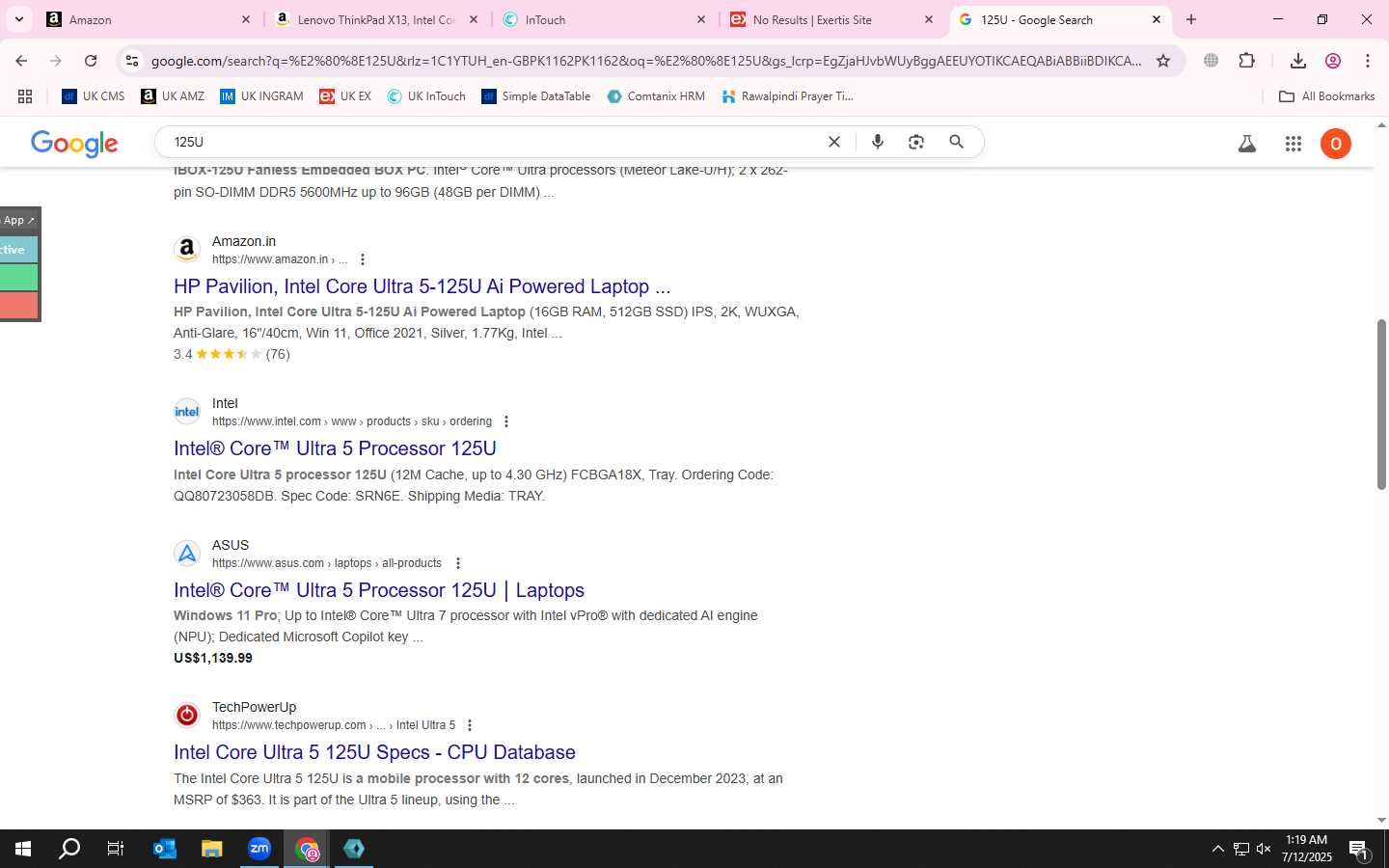Image resolution: width=1389 pixels, height=868 pixels.
Task: Click the page vertical scrollbar thumb
Action: coord(1381,405)
